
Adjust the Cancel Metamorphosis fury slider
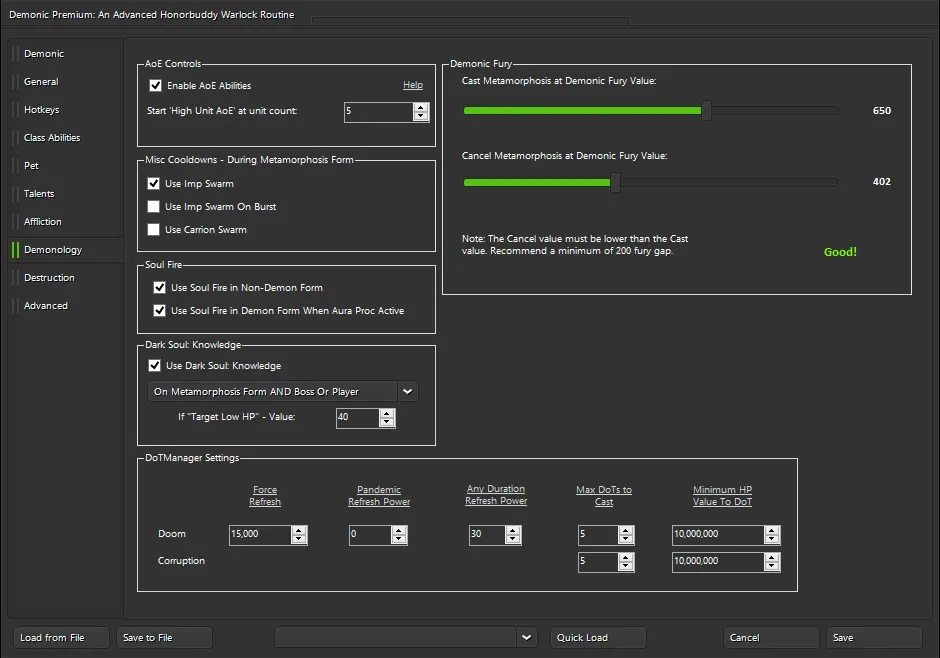(615, 182)
